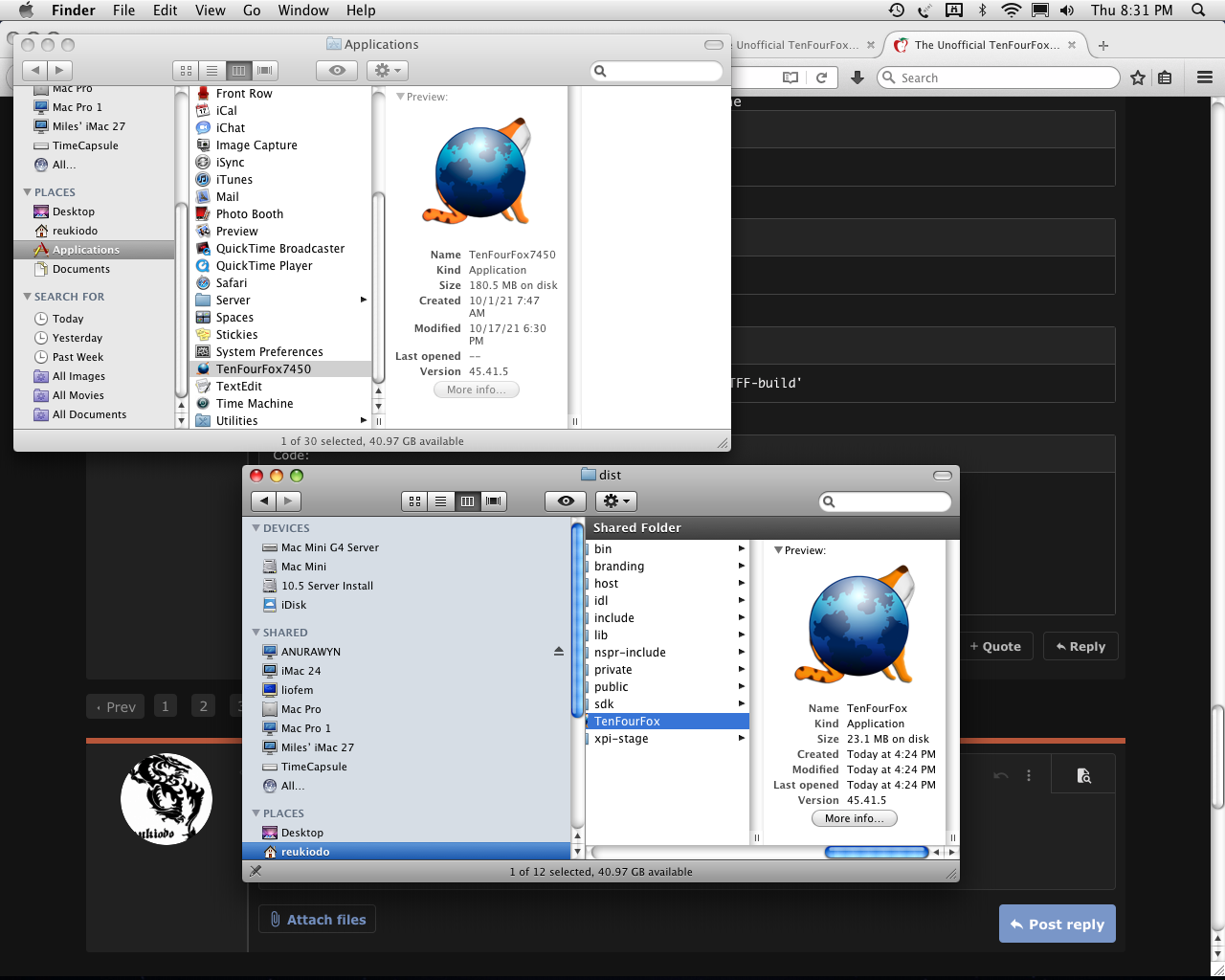Switch Applications window to list view

pyautogui.click(x=212, y=71)
